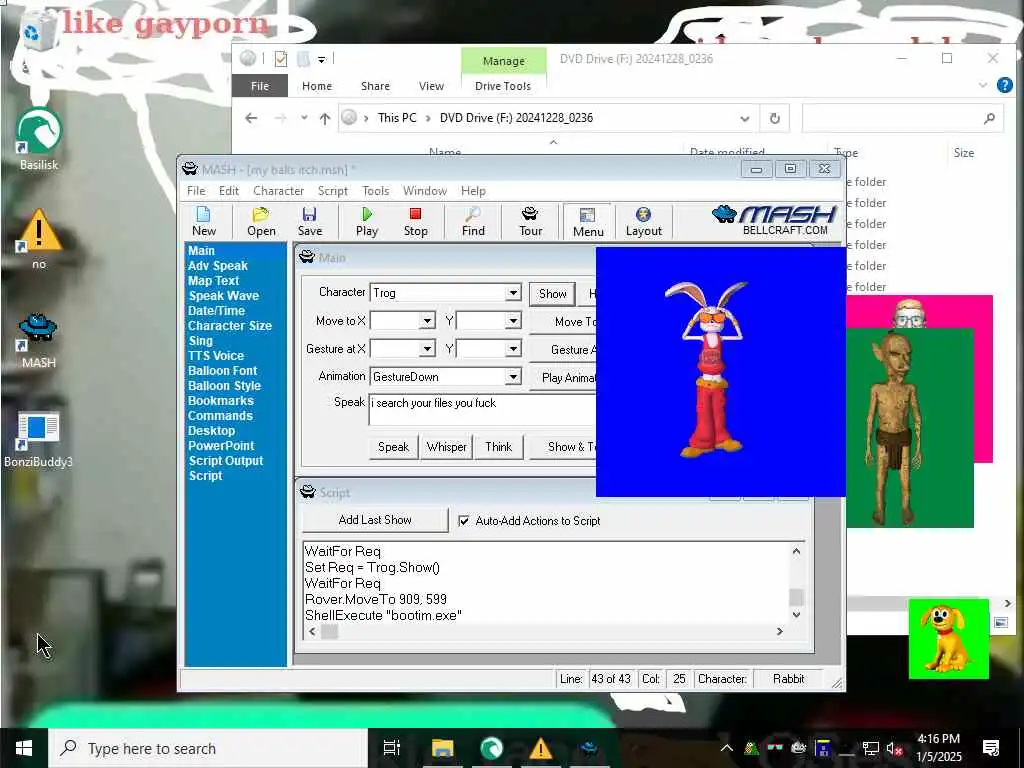
Task: Click in the Speak text field
Action: click(483, 410)
